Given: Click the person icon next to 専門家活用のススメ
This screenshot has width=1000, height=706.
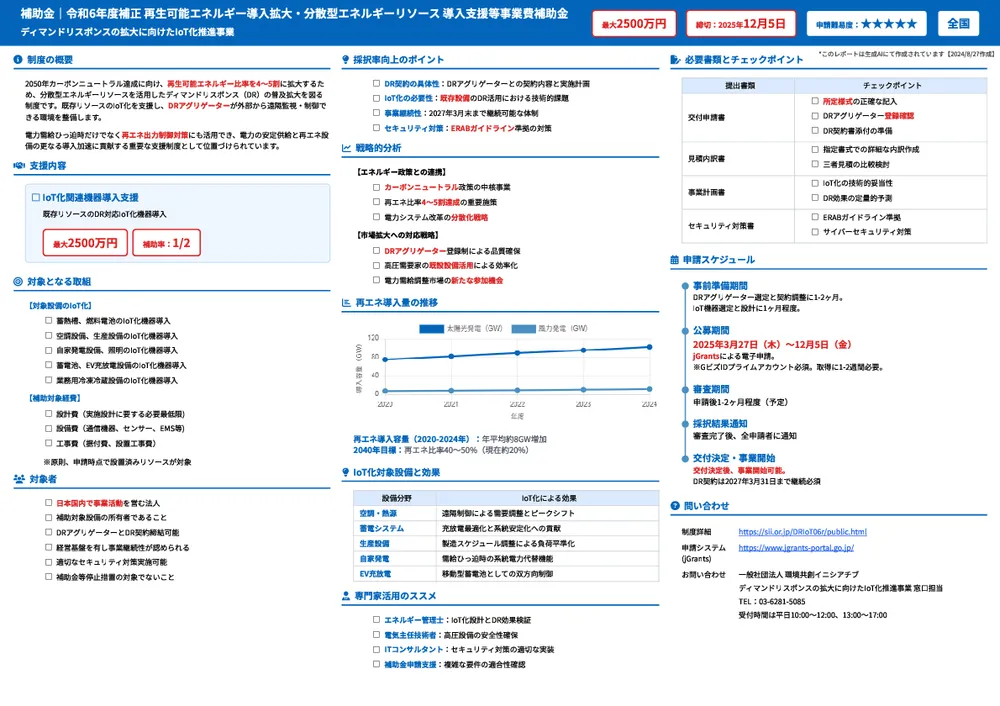Looking at the screenshot, I should pos(346,596).
